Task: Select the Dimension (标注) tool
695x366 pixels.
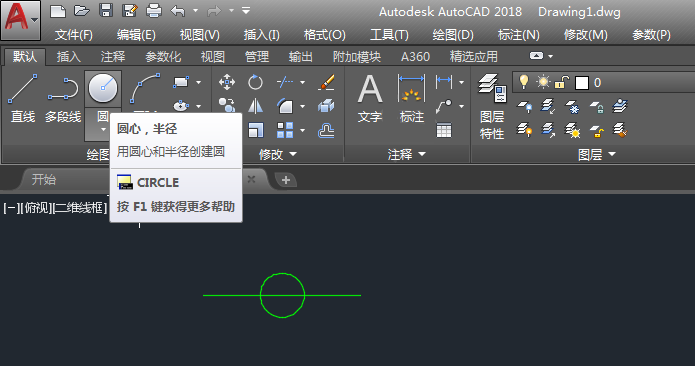Action: click(x=412, y=98)
